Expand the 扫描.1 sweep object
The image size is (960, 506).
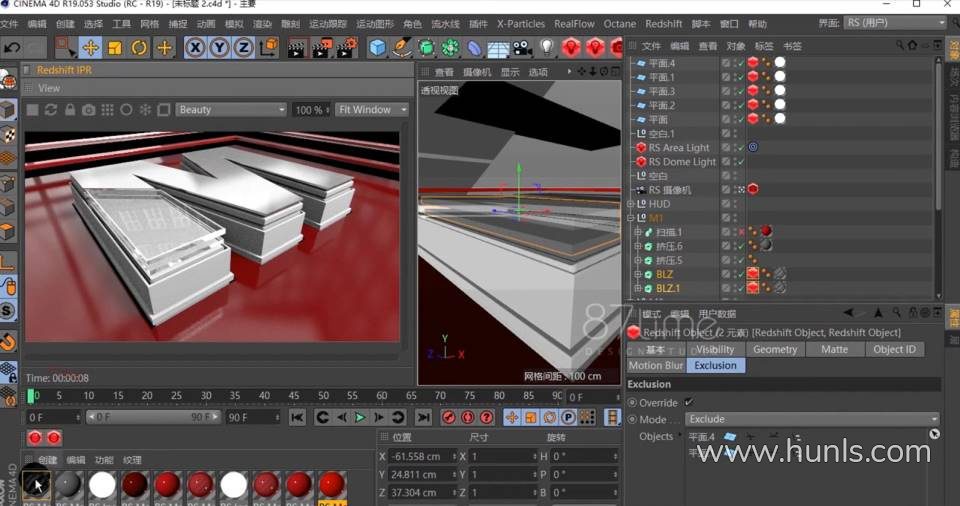(637, 232)
